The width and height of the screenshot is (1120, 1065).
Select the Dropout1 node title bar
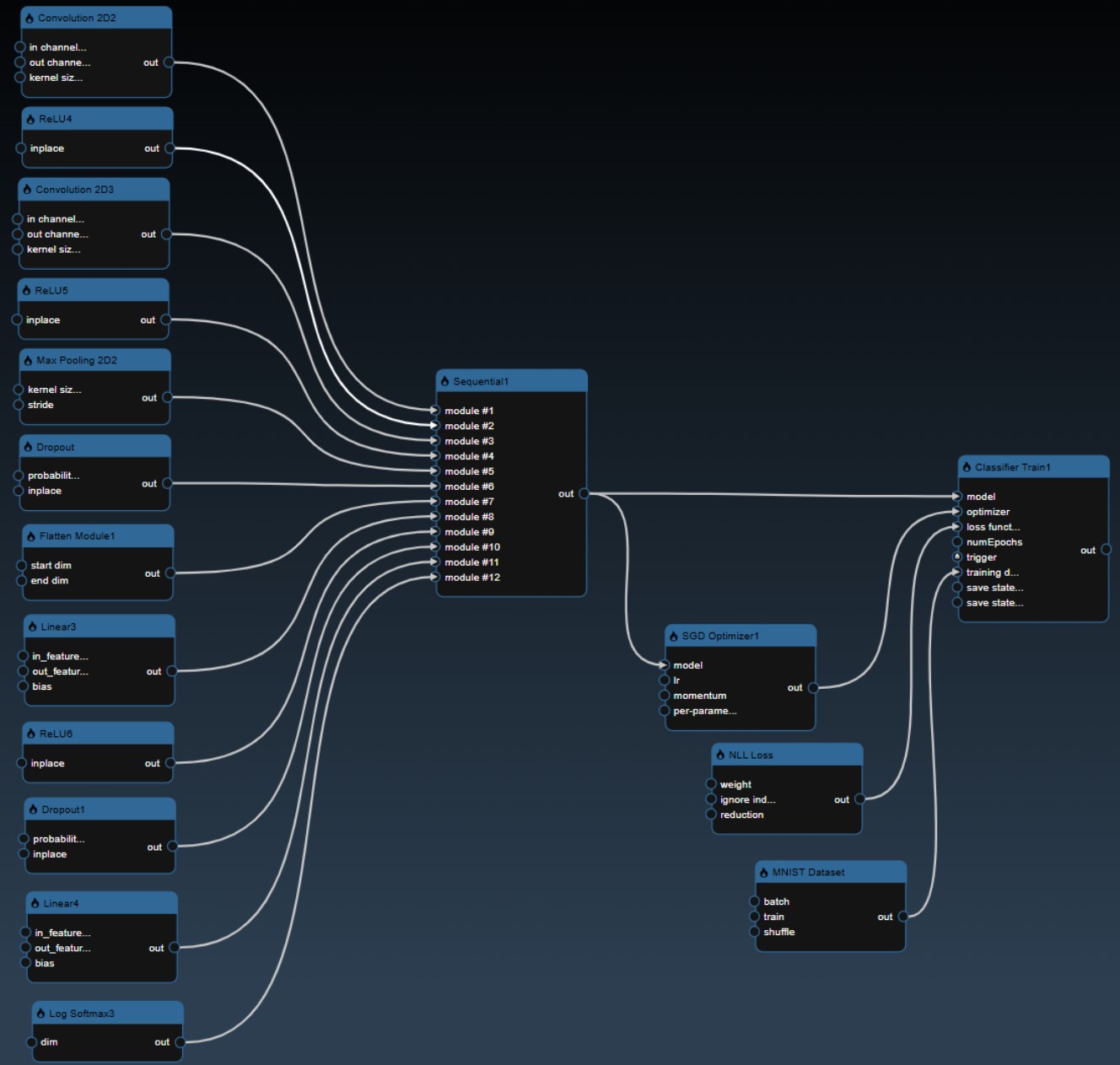coord(100,810)
